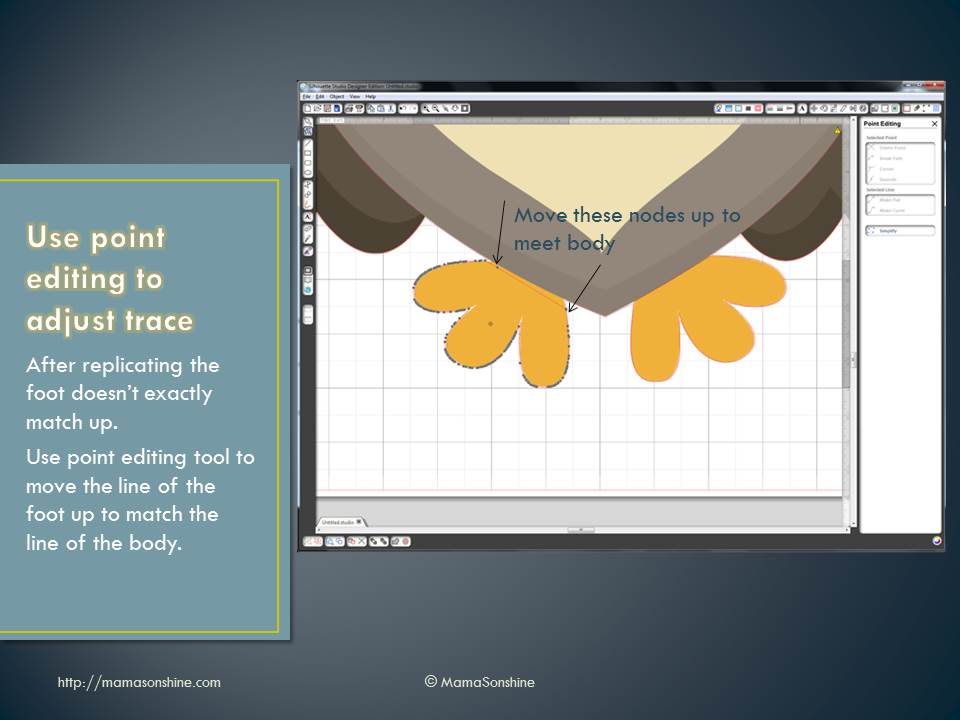Open the mamasonshine.com link
960x720 pixels.
click(x=139, y=682)
